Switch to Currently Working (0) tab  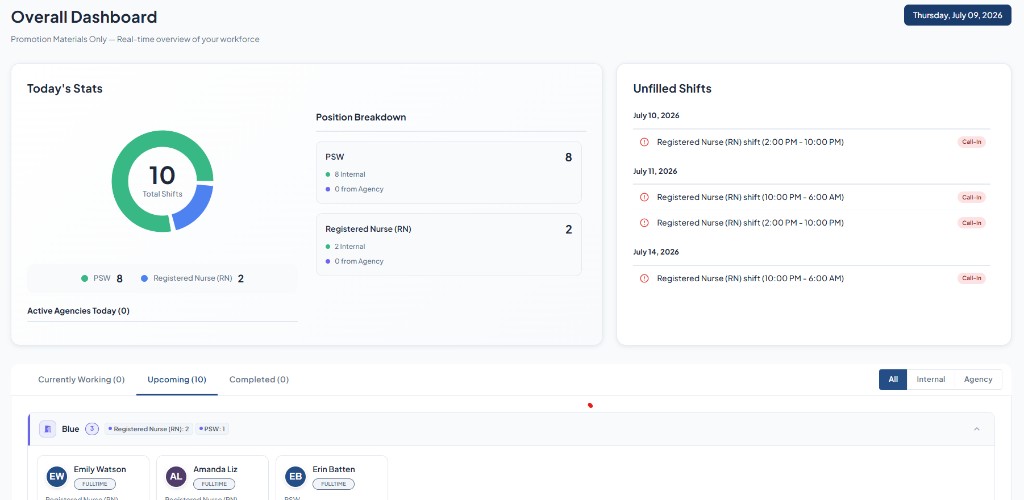click(81, 379)
